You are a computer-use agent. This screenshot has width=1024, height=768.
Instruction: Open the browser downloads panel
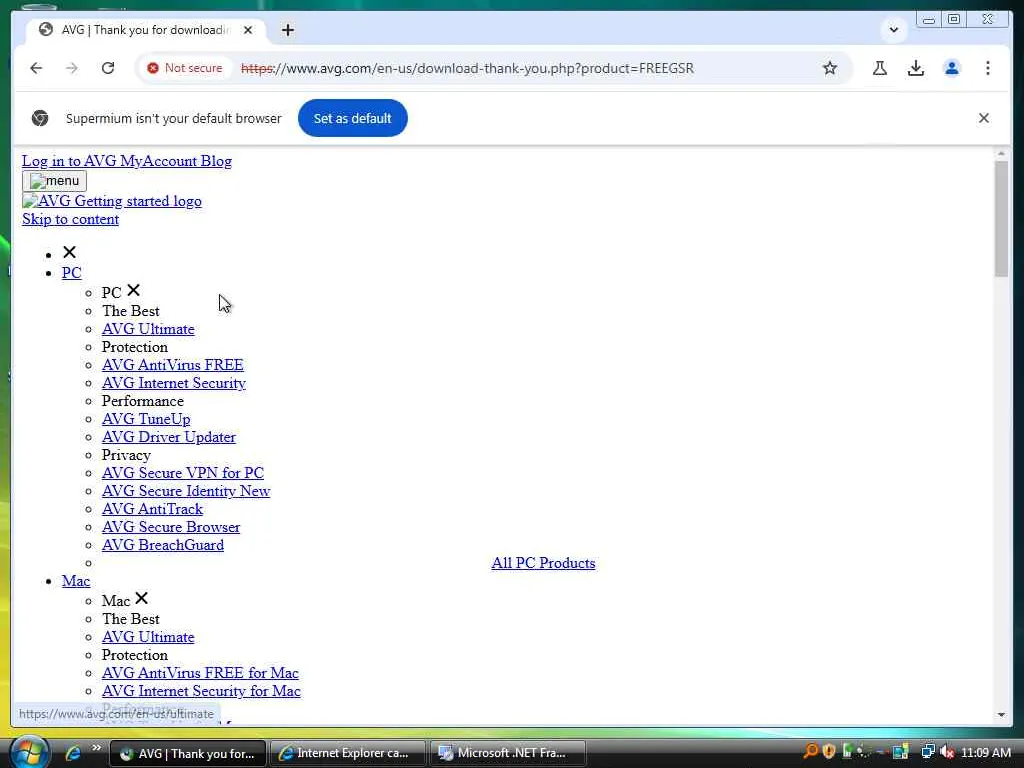[916, 68]
